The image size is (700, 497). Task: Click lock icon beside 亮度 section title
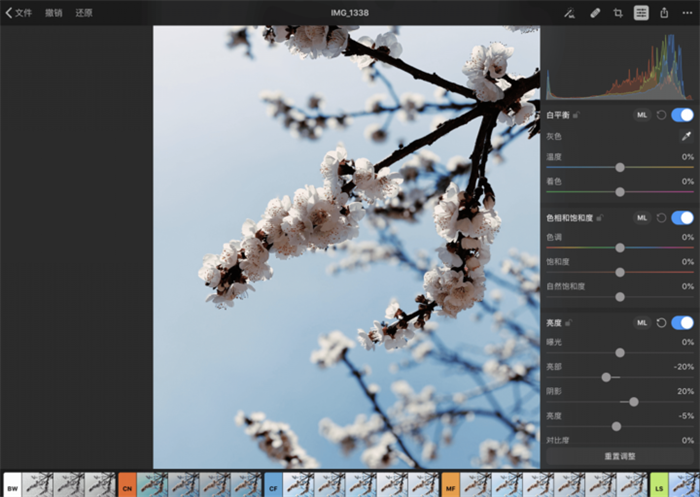click(568, 323)
